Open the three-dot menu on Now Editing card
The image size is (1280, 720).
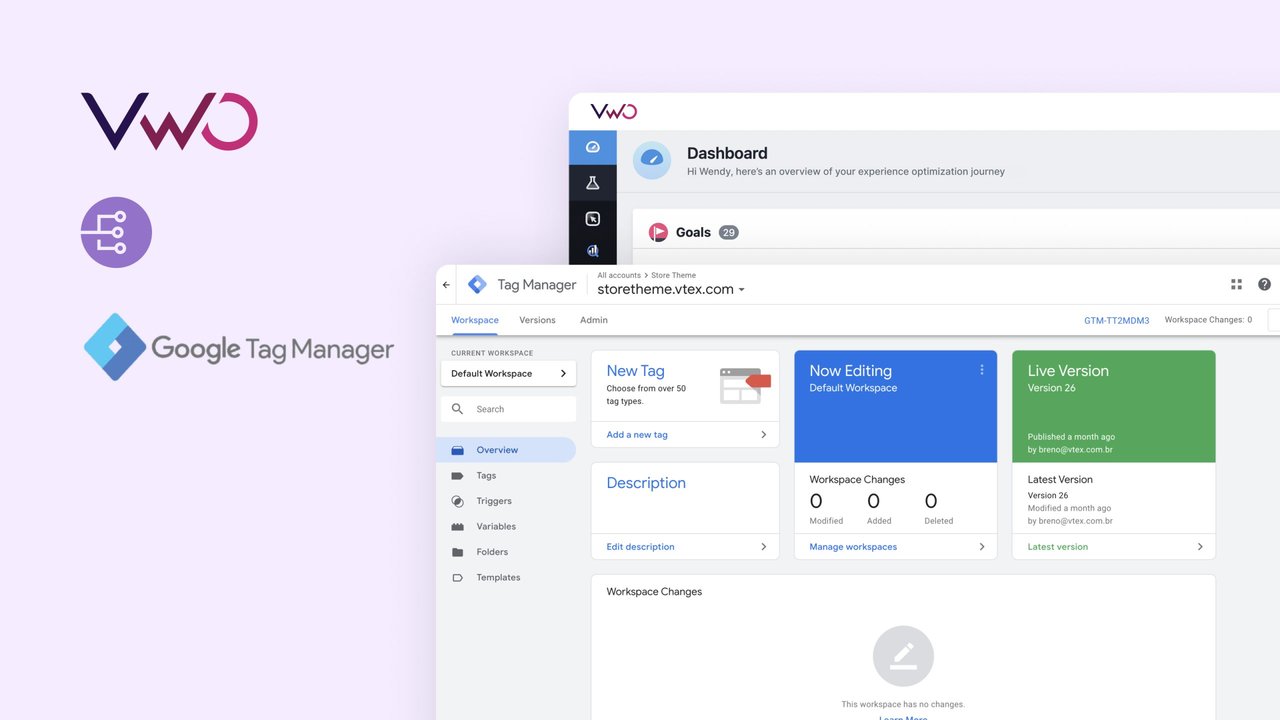[x=982, y=370]
